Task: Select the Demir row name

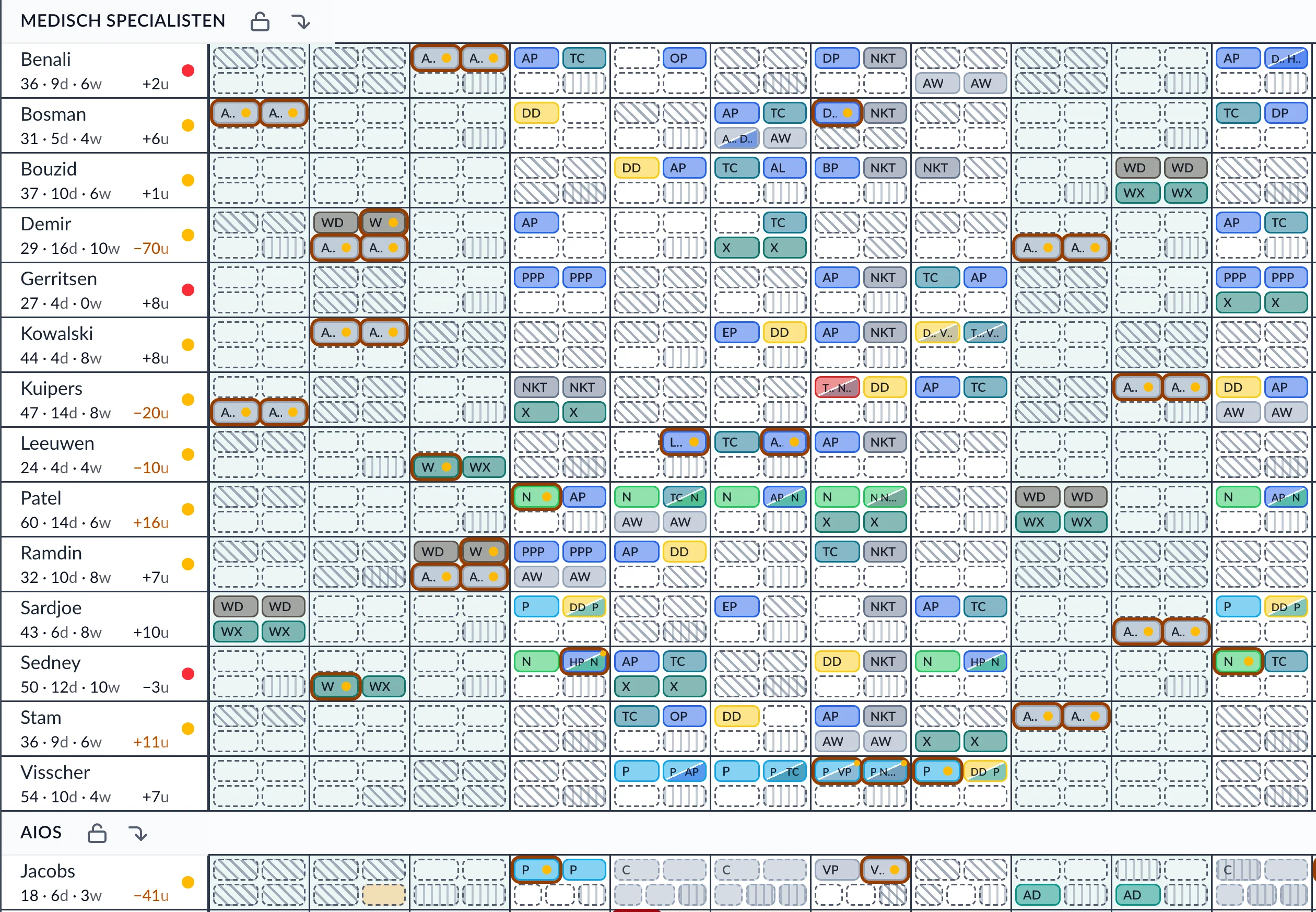Action: point(46,224)
